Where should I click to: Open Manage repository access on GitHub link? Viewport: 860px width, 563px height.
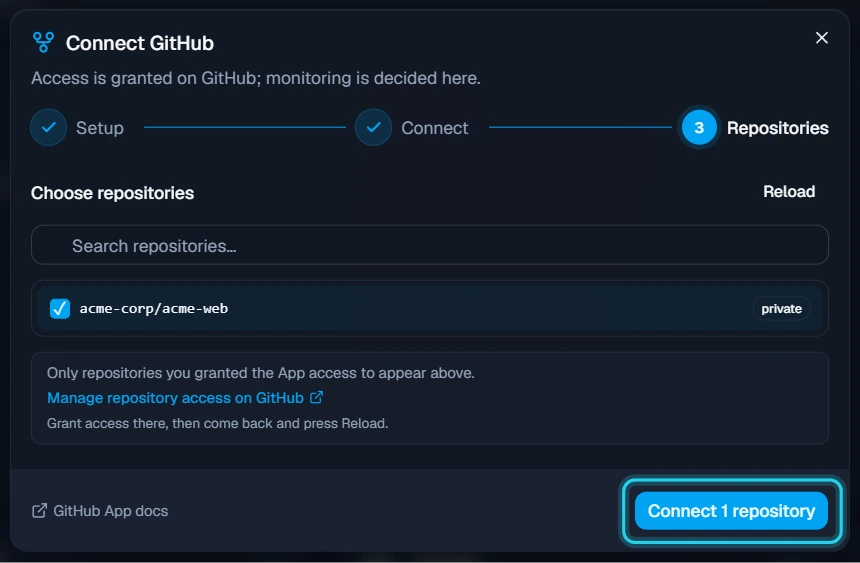coord(185,398)
